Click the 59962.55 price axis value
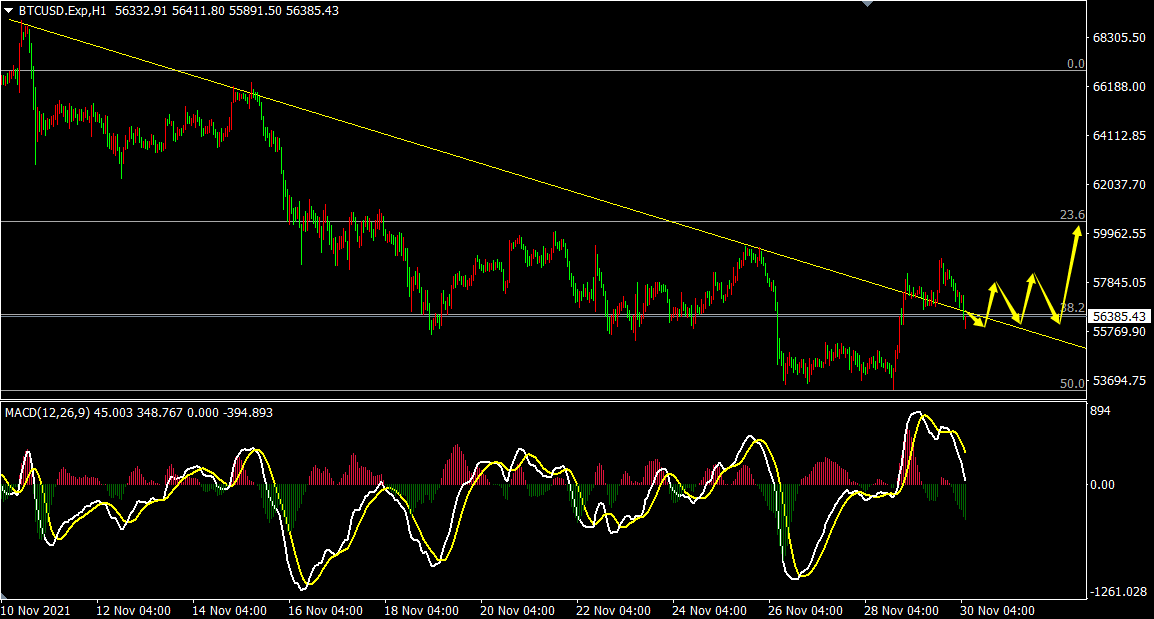Image resolution: width=1154 pixels, height=619 pixels. click(1118, 234)
